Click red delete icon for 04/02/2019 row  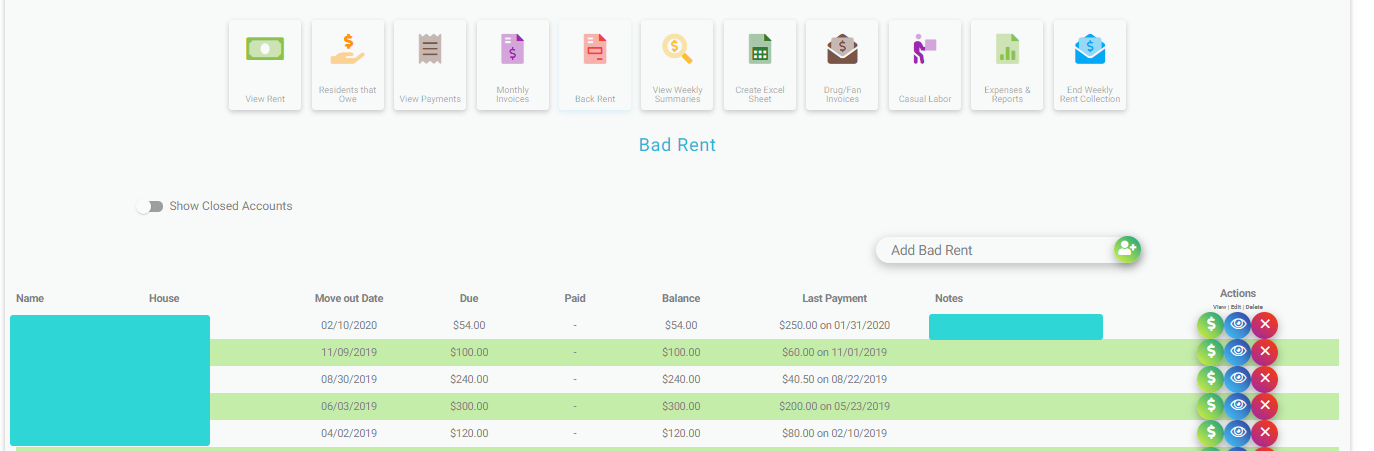tap(1265, 433)
